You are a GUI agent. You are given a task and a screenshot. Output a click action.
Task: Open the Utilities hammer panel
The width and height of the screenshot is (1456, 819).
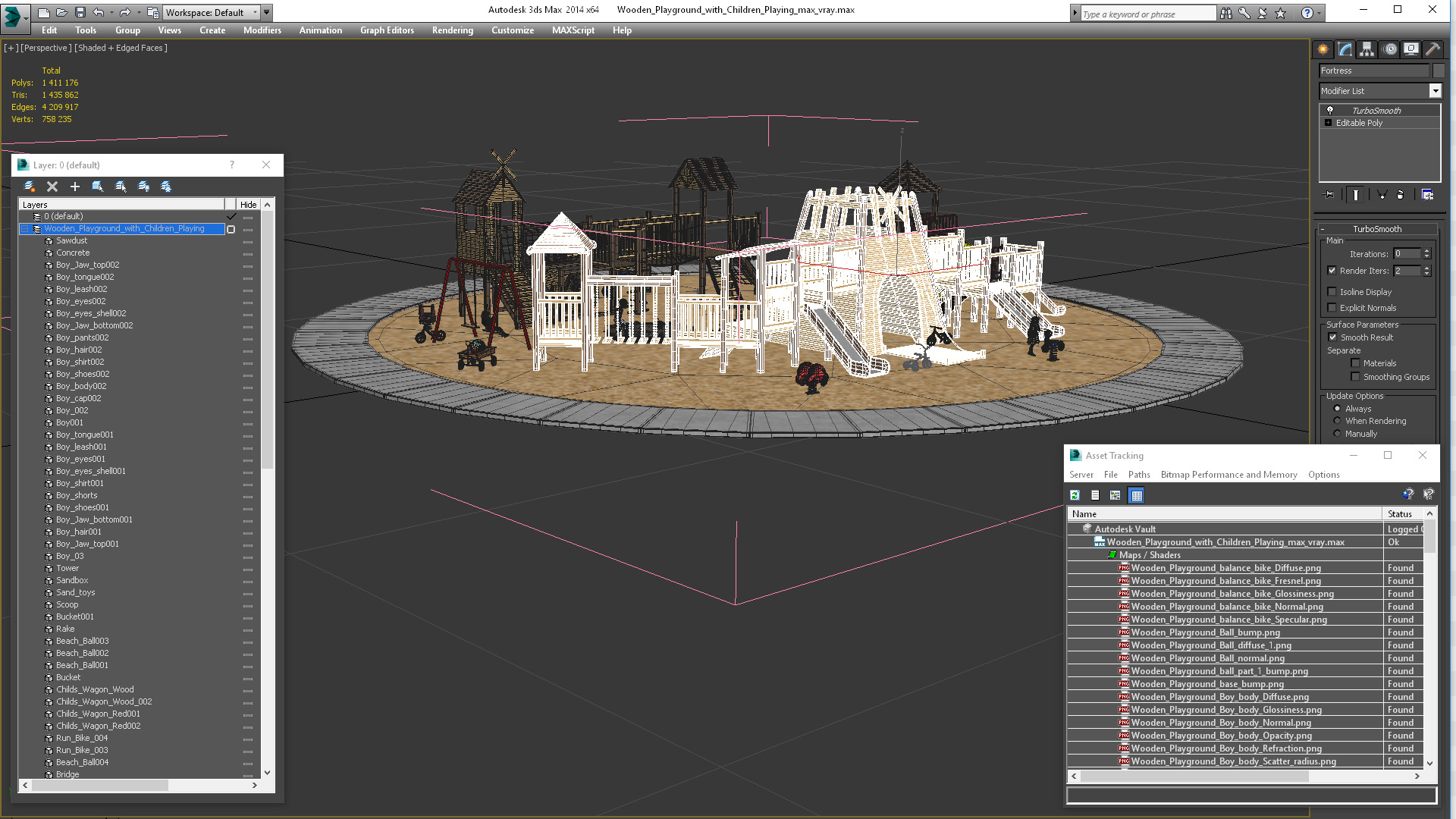[1432, 49]
